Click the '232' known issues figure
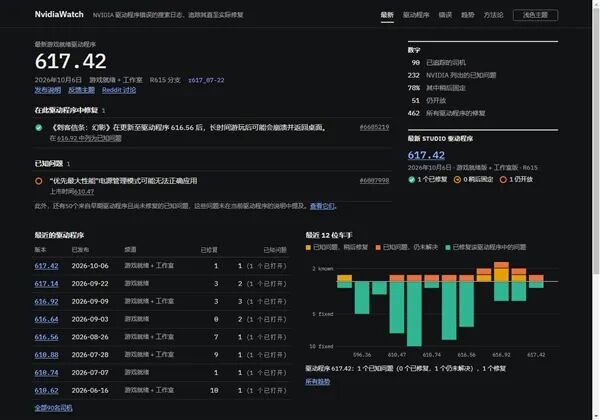Image resolution: width=600 pixels, height=420 pixels. 414,75
